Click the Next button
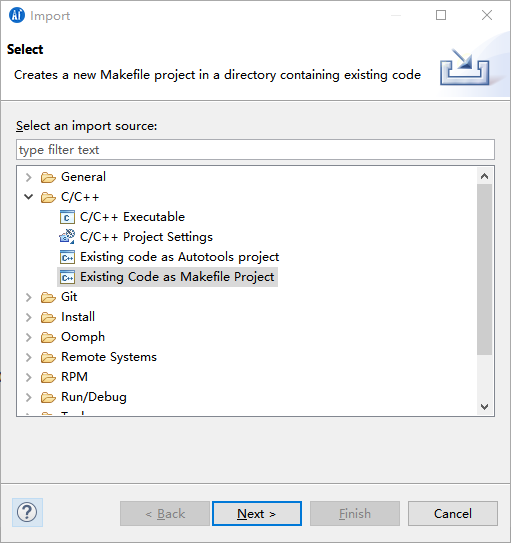511x543 pixels. point(257,514)
